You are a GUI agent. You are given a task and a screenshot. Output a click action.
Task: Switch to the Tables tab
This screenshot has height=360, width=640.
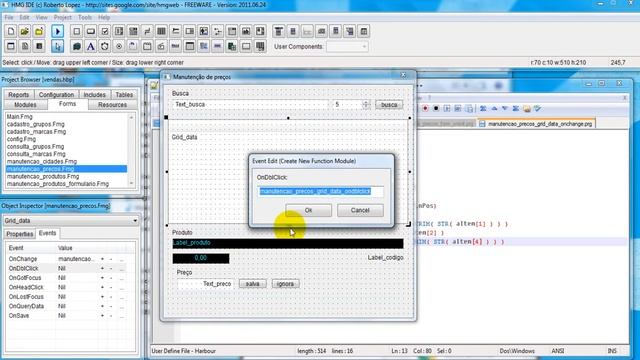click(124, 95)
